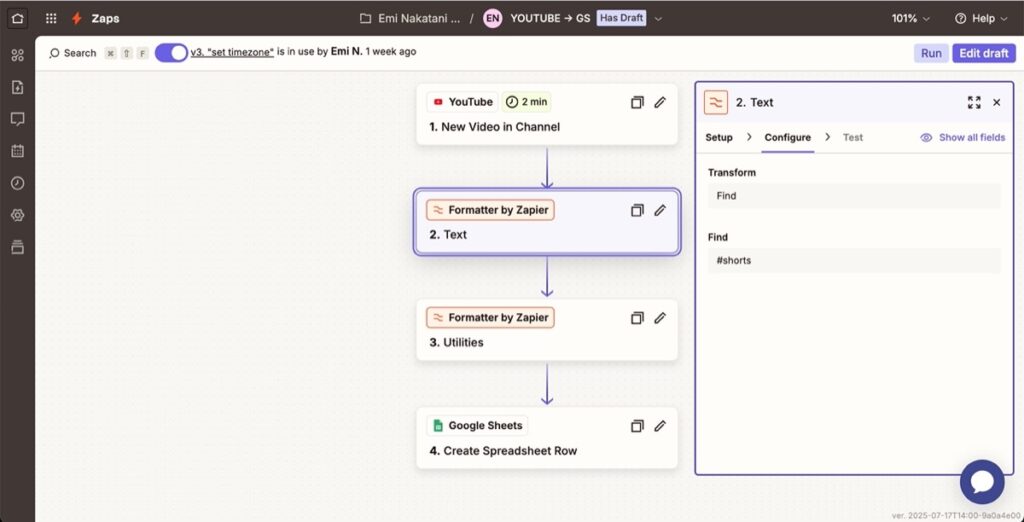Click the Formatter icon in panel header

click(716, 103)
